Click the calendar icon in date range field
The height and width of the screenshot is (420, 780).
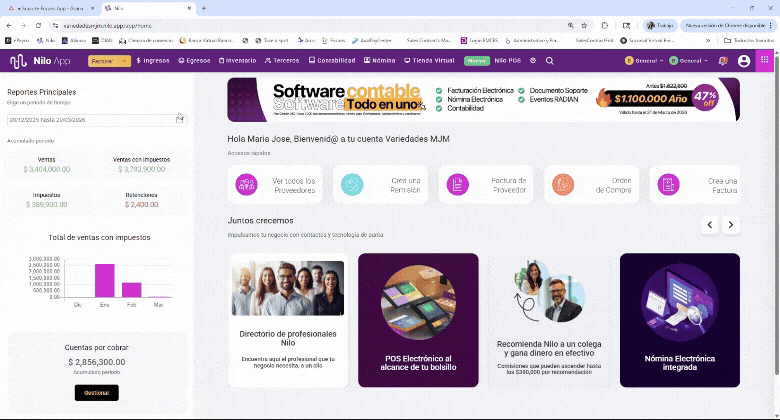point(179,118)
